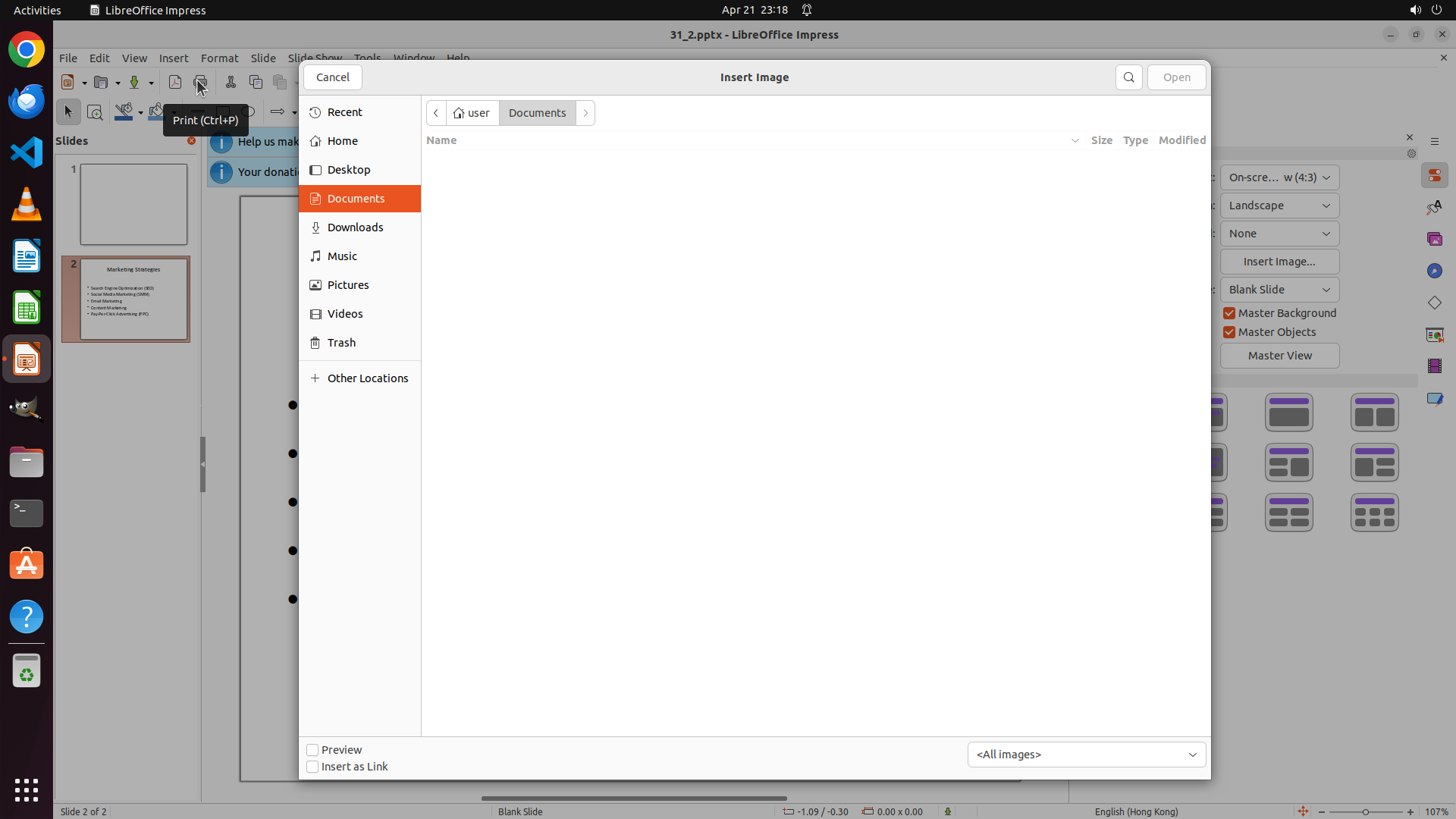This screenshot has height=819, width=1456.
Task: Check the Insert as Link option
Action: (312, 767)
